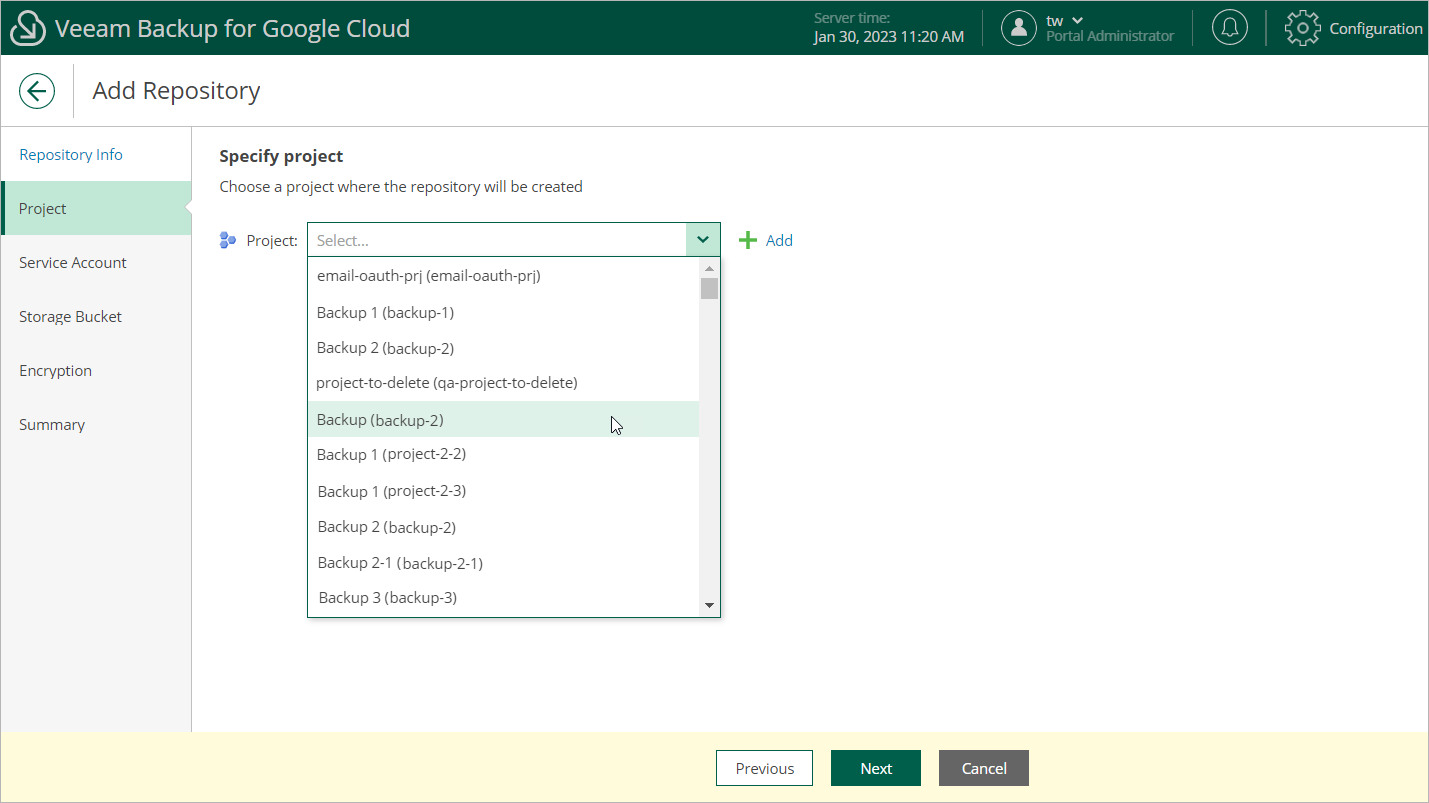The height and width of the screenshot is (803, 1429).
Task: Click the Add Repository page title
Action: pyautogui.click(x=176, y=91)
